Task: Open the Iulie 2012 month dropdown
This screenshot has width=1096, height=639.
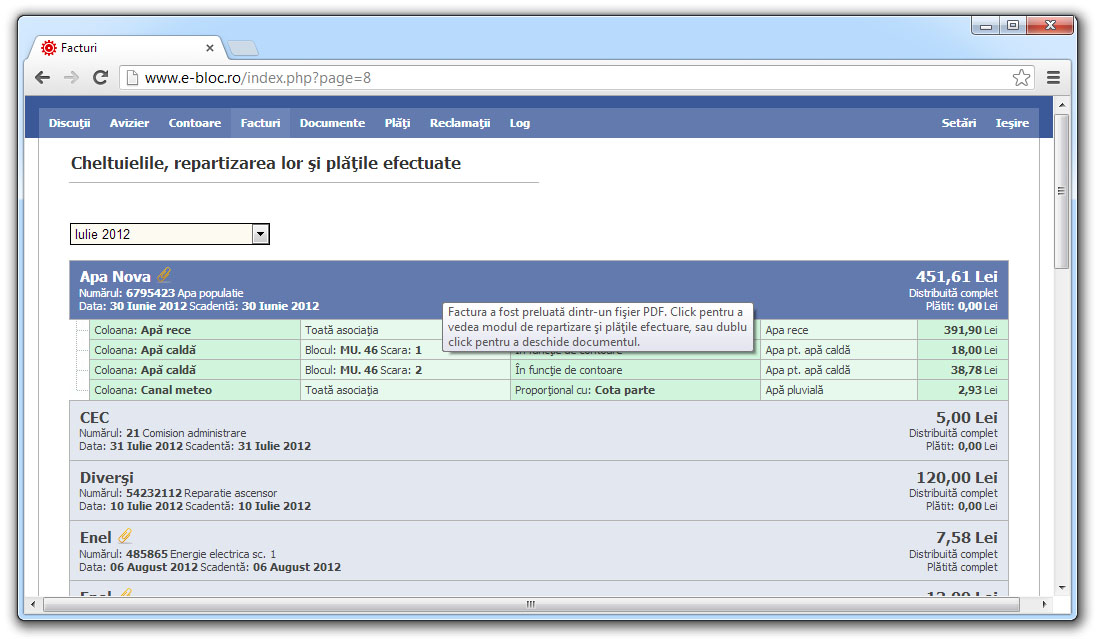Action: (x=170, y=234)
